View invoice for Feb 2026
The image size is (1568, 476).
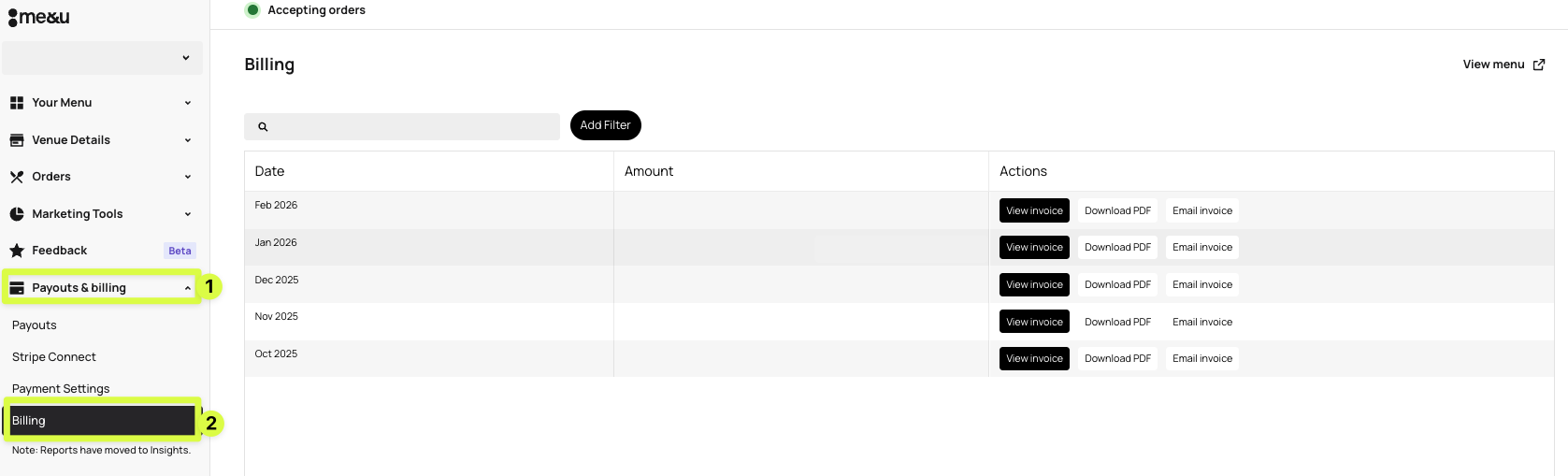(1034, 210)
